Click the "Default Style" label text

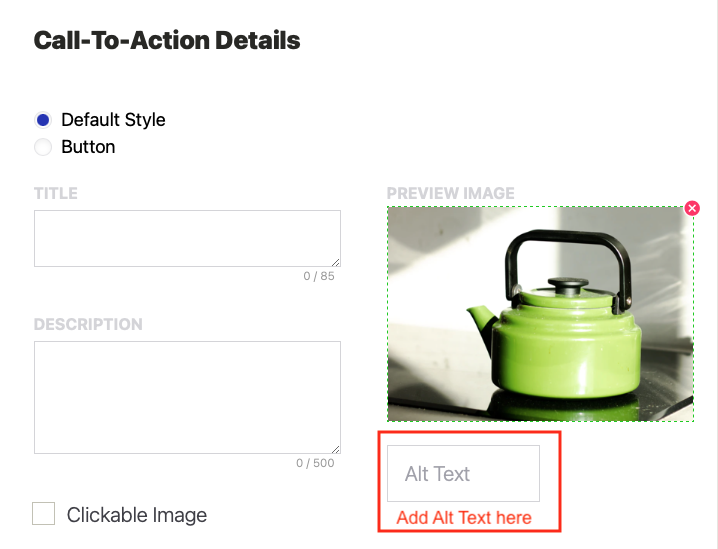113,120
